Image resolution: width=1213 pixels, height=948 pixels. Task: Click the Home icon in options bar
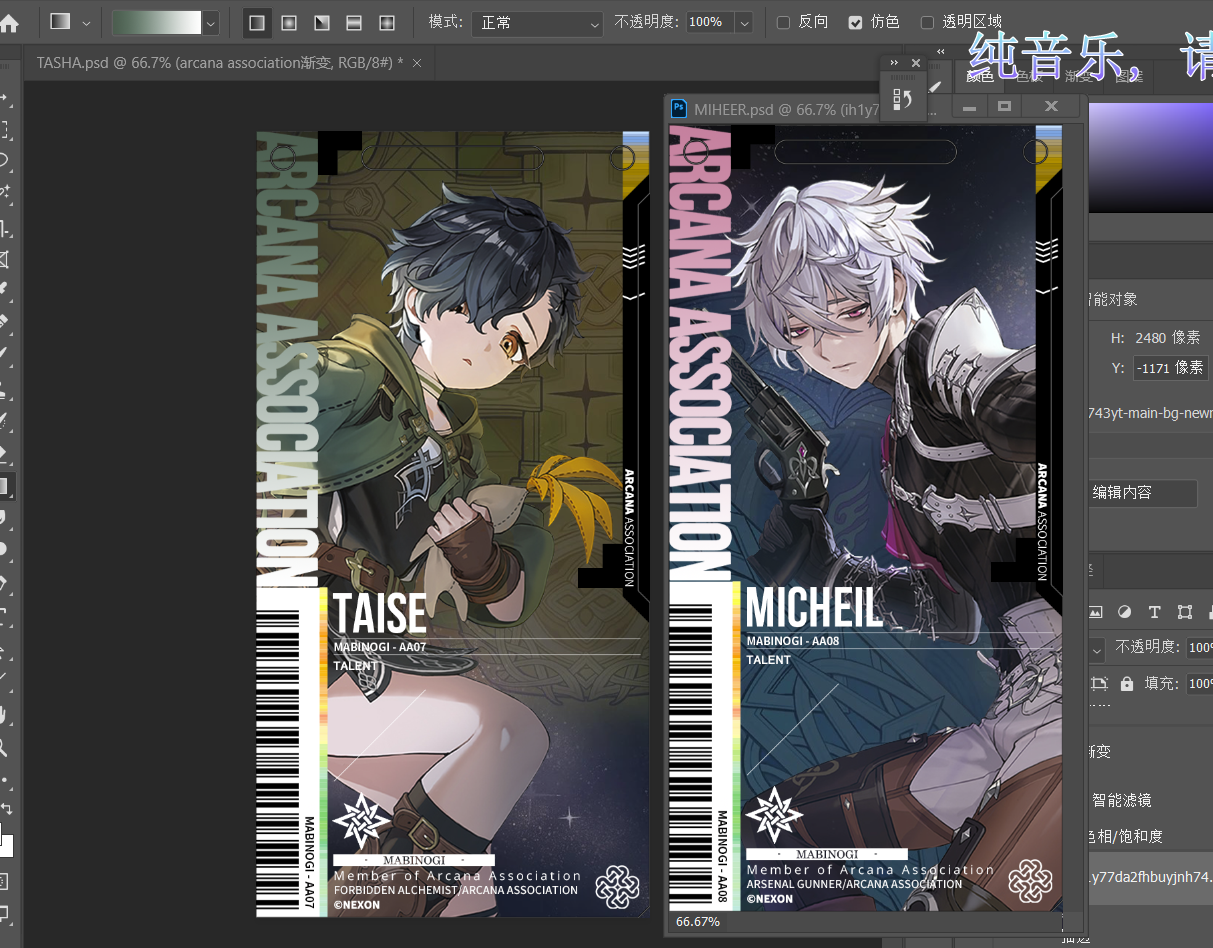(x=9, y=23)
